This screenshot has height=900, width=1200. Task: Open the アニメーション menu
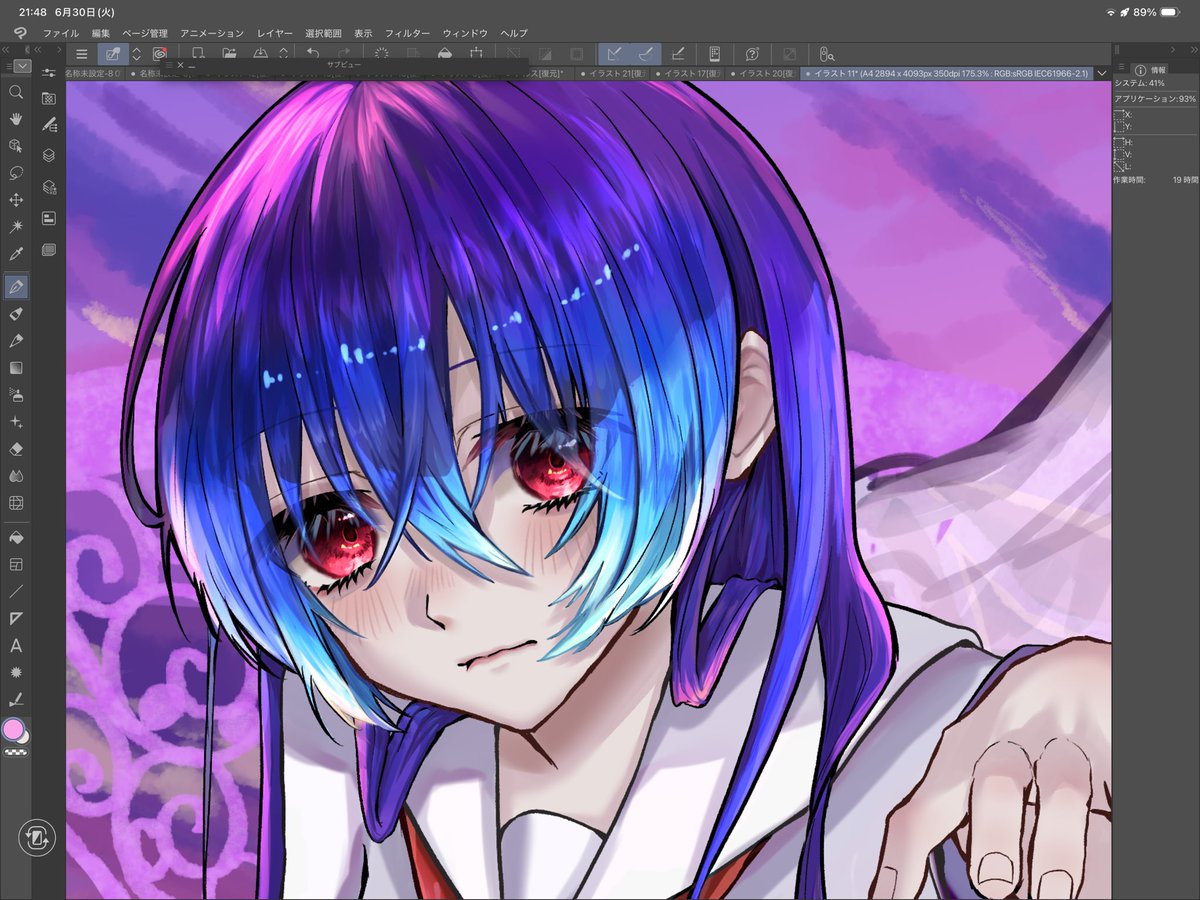point(212,33)
